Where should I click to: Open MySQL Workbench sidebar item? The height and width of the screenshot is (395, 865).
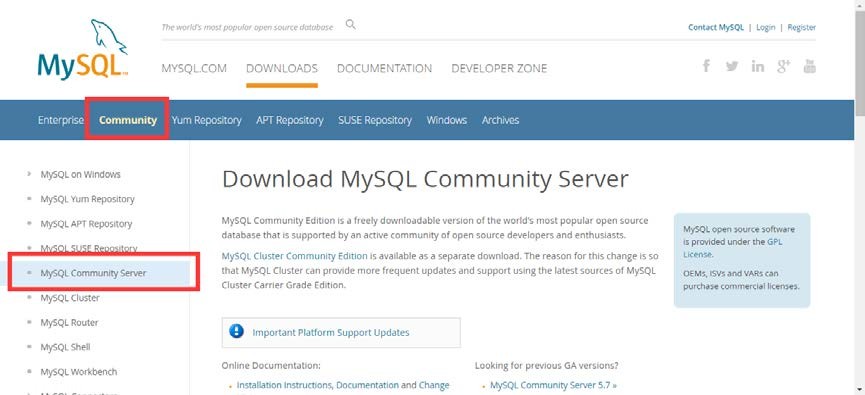79,372
